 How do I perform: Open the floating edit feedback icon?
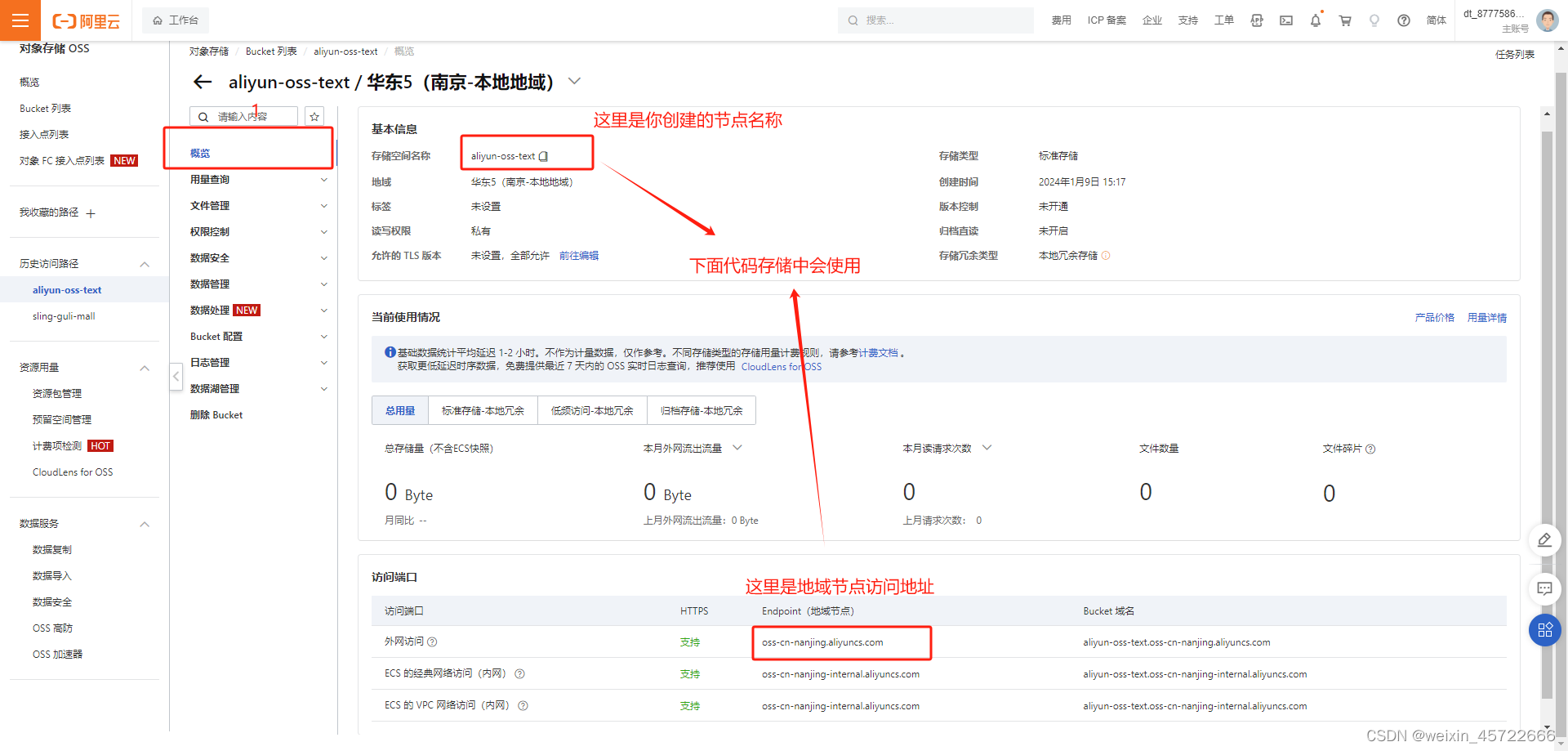tap(1544, 540)
